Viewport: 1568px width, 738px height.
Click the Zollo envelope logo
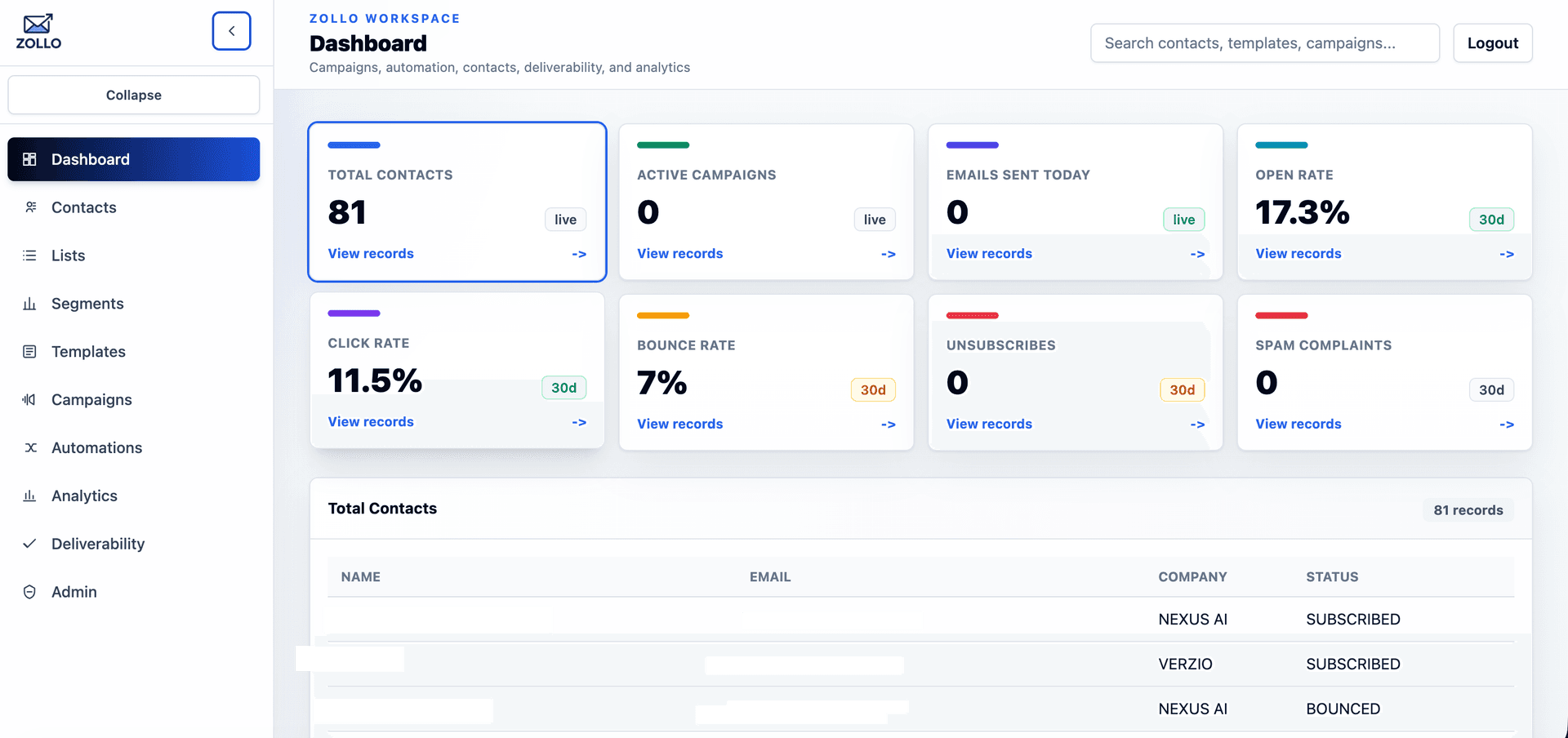(38, 31)
